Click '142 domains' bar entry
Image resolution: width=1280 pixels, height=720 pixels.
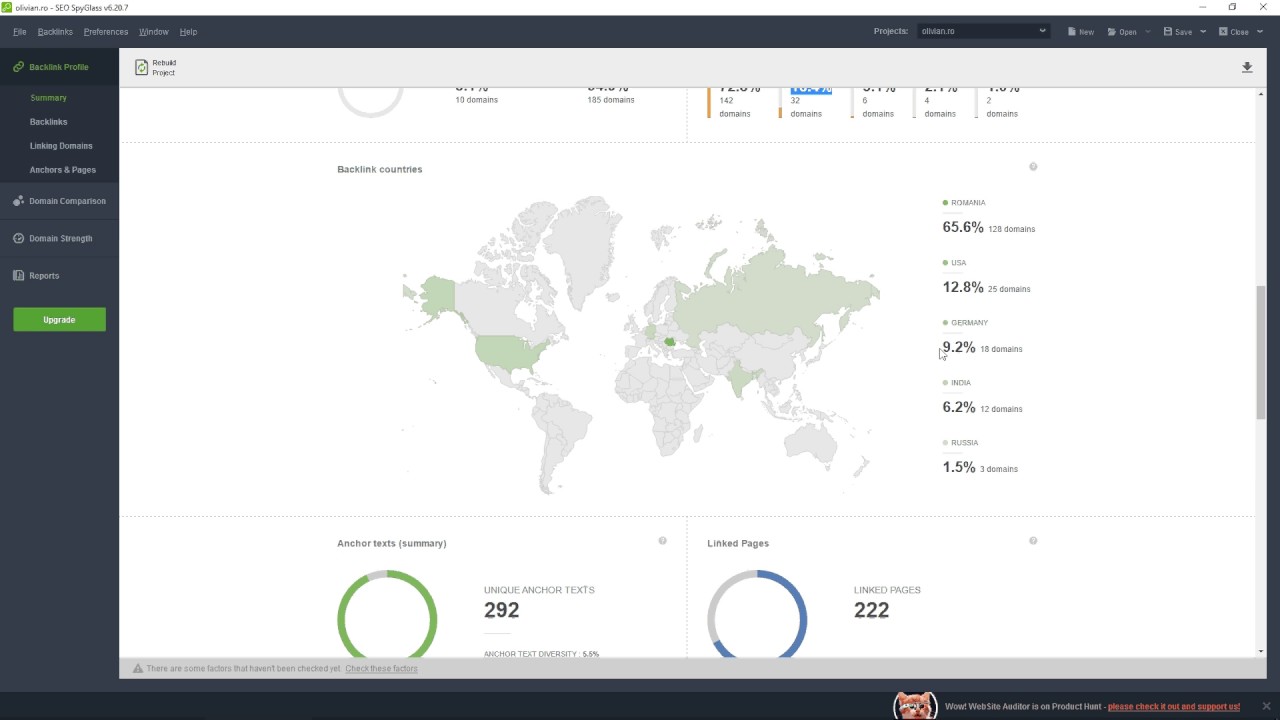734,107
